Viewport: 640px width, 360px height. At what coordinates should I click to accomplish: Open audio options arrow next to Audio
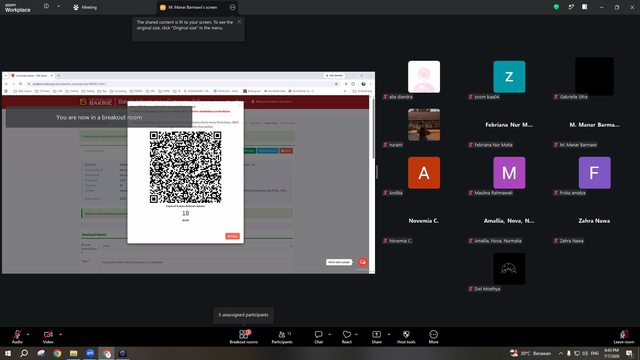pyautogui.click(x=28, y=334)
